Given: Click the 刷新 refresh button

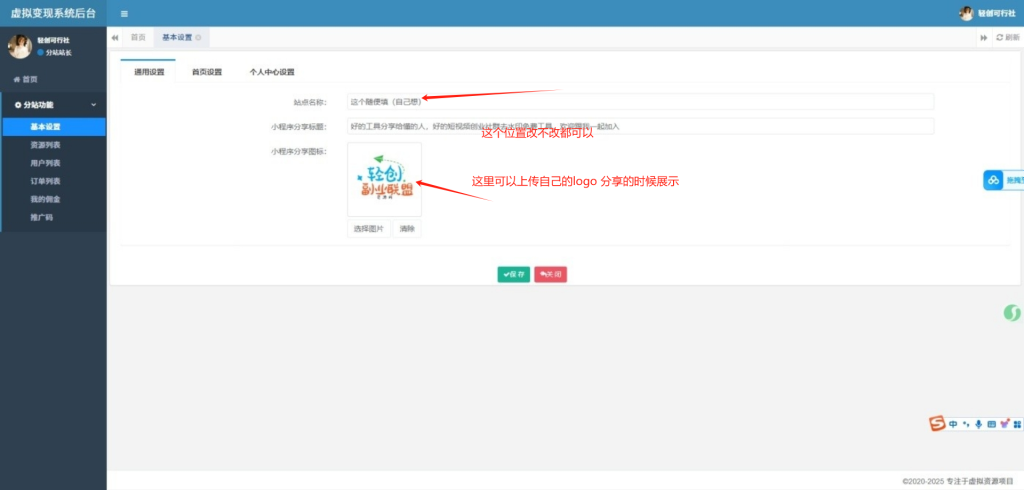Looking at the screenshot, I should tap(1007, 37).
